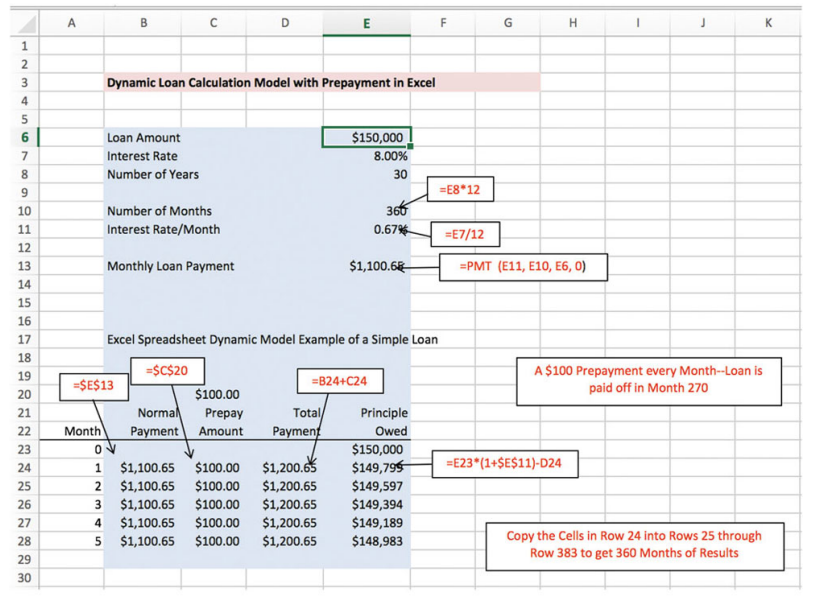Click the =PMT (E11, E10, E6, 0) callout
The height and width of the screenshot is (605, 826).
523,266
